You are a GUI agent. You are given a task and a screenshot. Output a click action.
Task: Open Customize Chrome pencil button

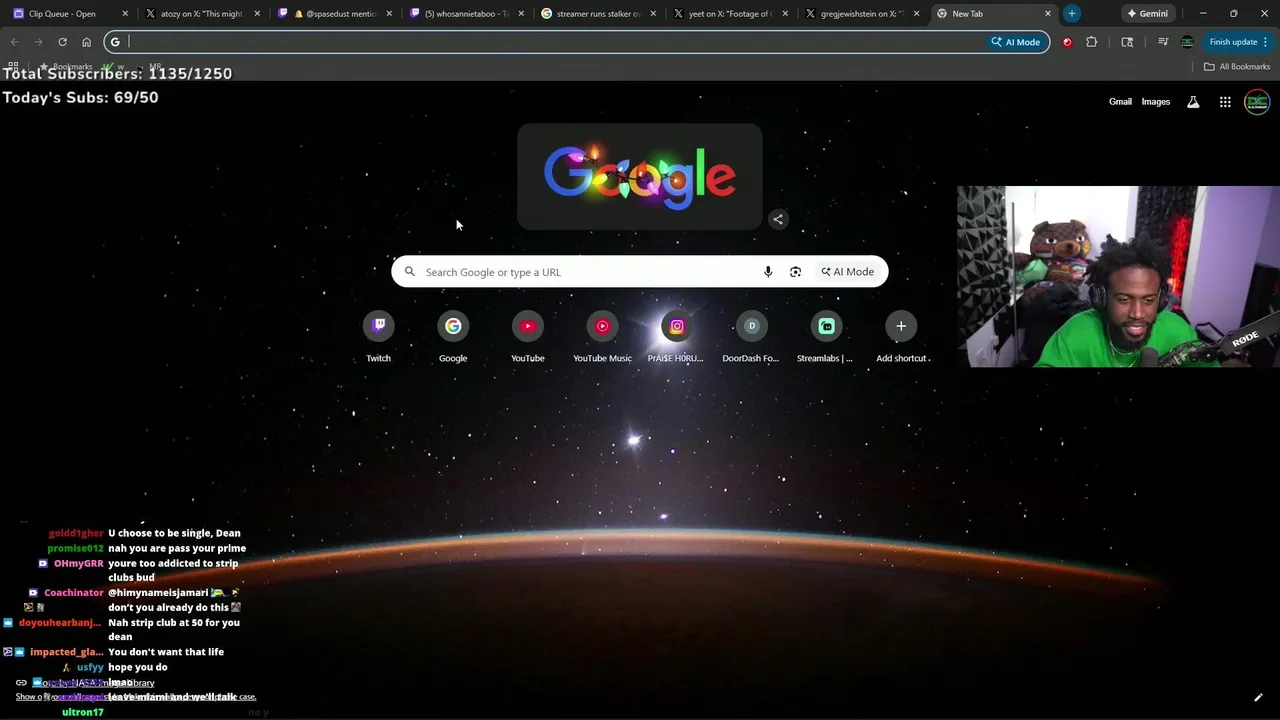tap(1258, 698)
